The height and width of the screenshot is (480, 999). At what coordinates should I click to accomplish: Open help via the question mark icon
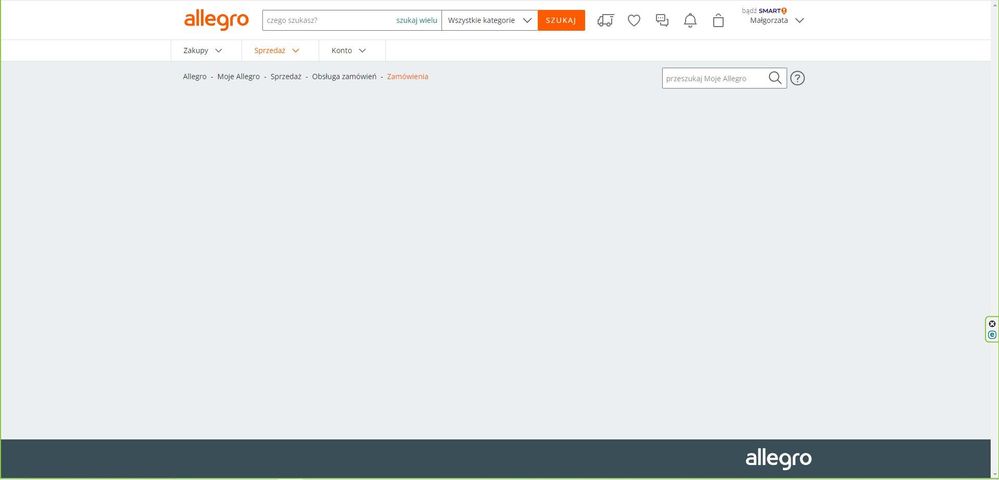pyautogui.click(x=798, y=78)
